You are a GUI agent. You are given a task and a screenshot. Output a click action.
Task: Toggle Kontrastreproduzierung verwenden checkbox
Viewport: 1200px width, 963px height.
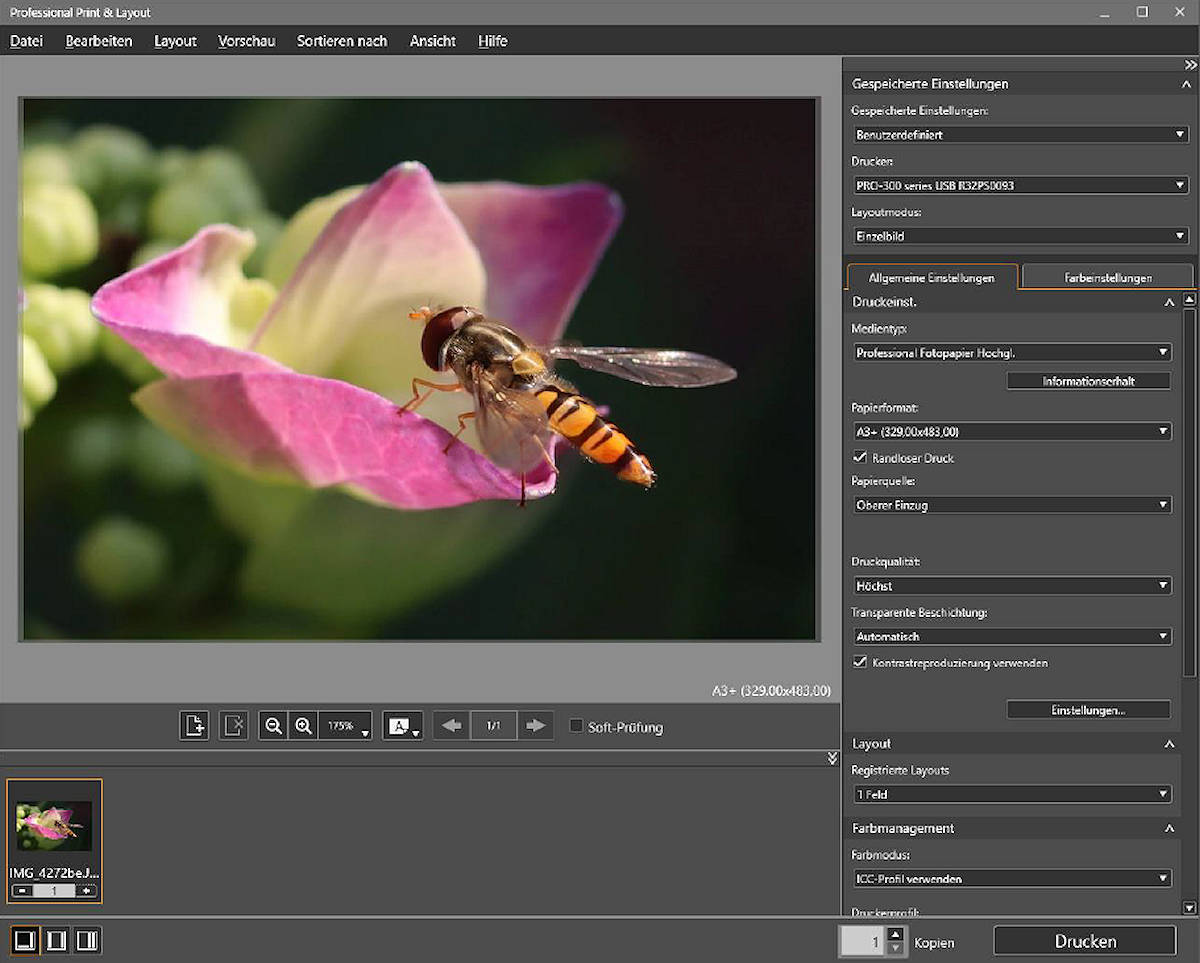(859, 662)
